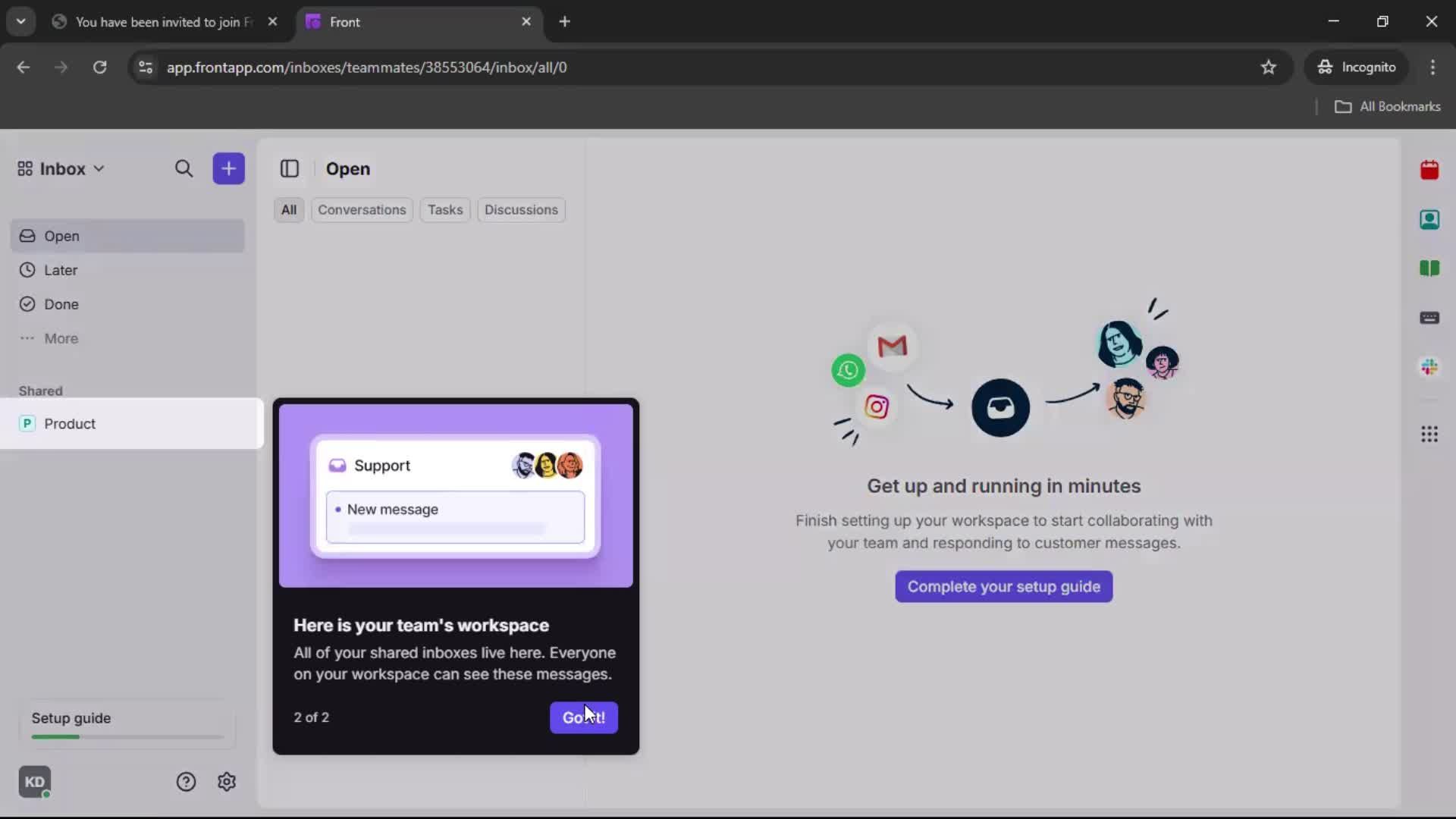Open the search in the inbox sidebar
1456x819 pixels.
[184, 168]
